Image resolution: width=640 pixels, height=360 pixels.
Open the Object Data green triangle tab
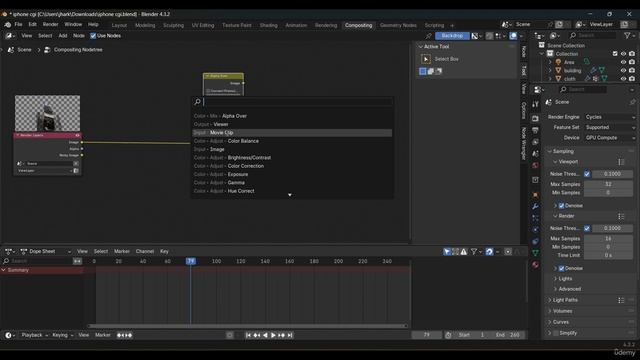(x=535, y=253)
